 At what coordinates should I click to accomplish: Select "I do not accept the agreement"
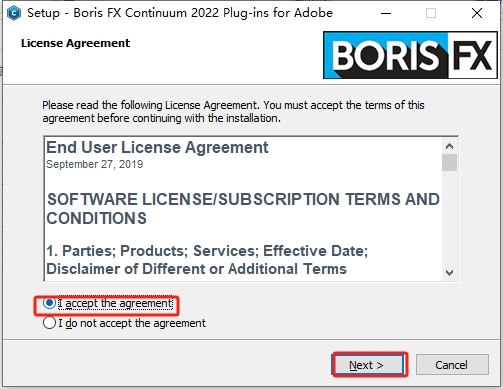tap(49, 323)
